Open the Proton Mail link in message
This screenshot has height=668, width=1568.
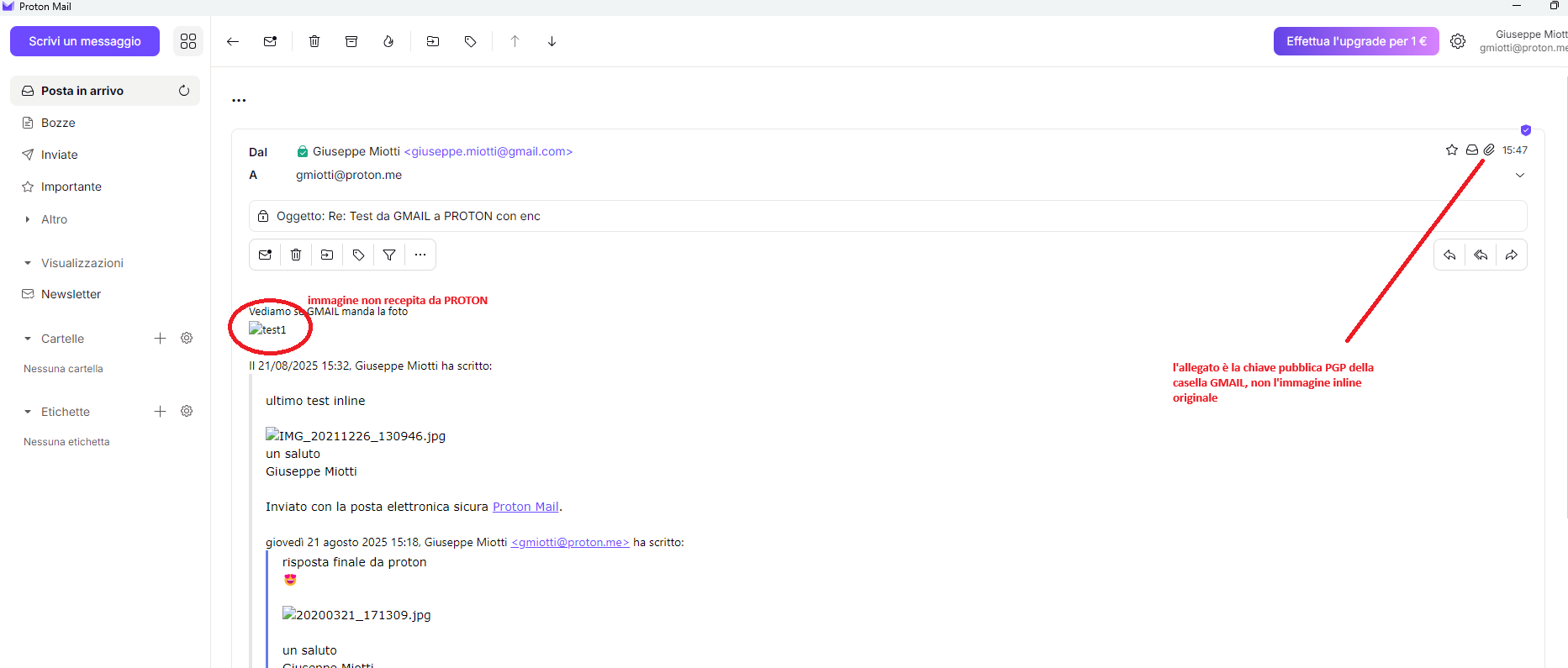[x=525, y=507]
